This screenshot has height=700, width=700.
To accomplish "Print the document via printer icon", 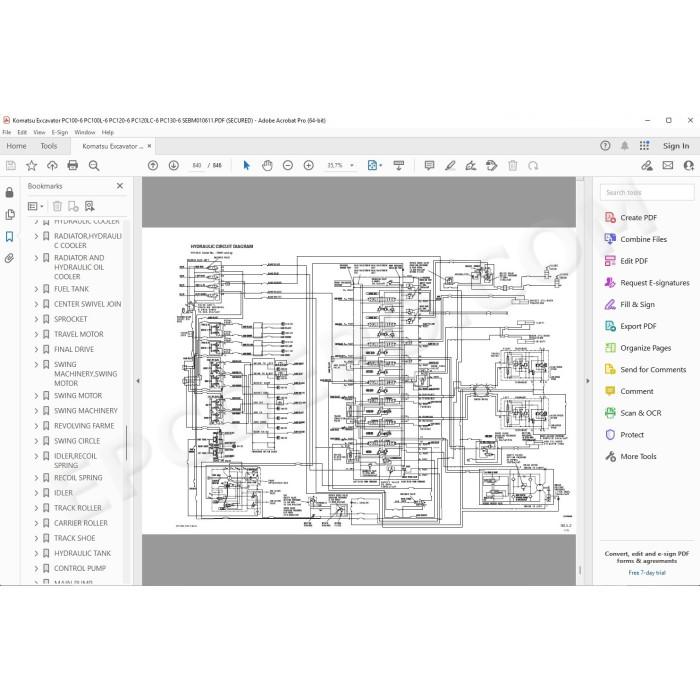I will [x=72, y=166].
